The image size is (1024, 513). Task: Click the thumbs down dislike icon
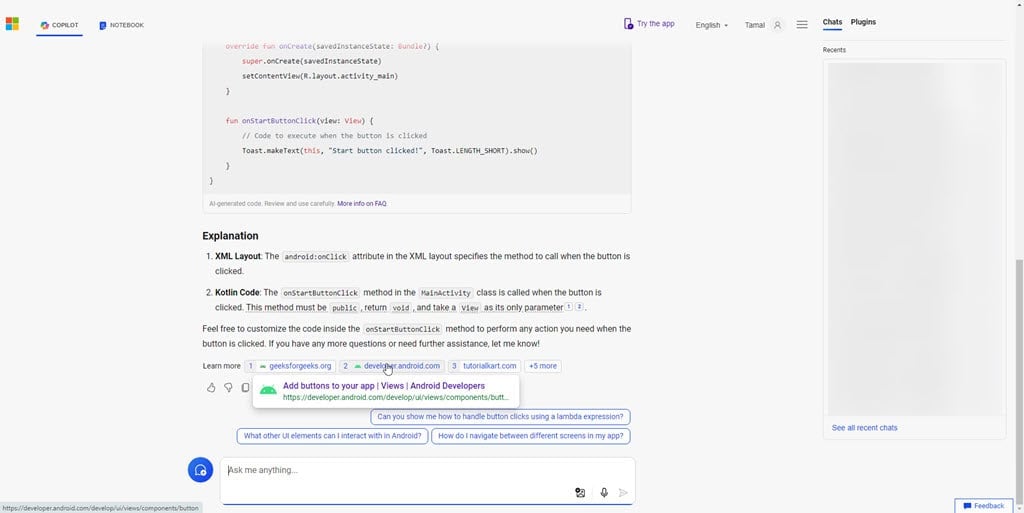pyautogui.click(x=228, y=388)
